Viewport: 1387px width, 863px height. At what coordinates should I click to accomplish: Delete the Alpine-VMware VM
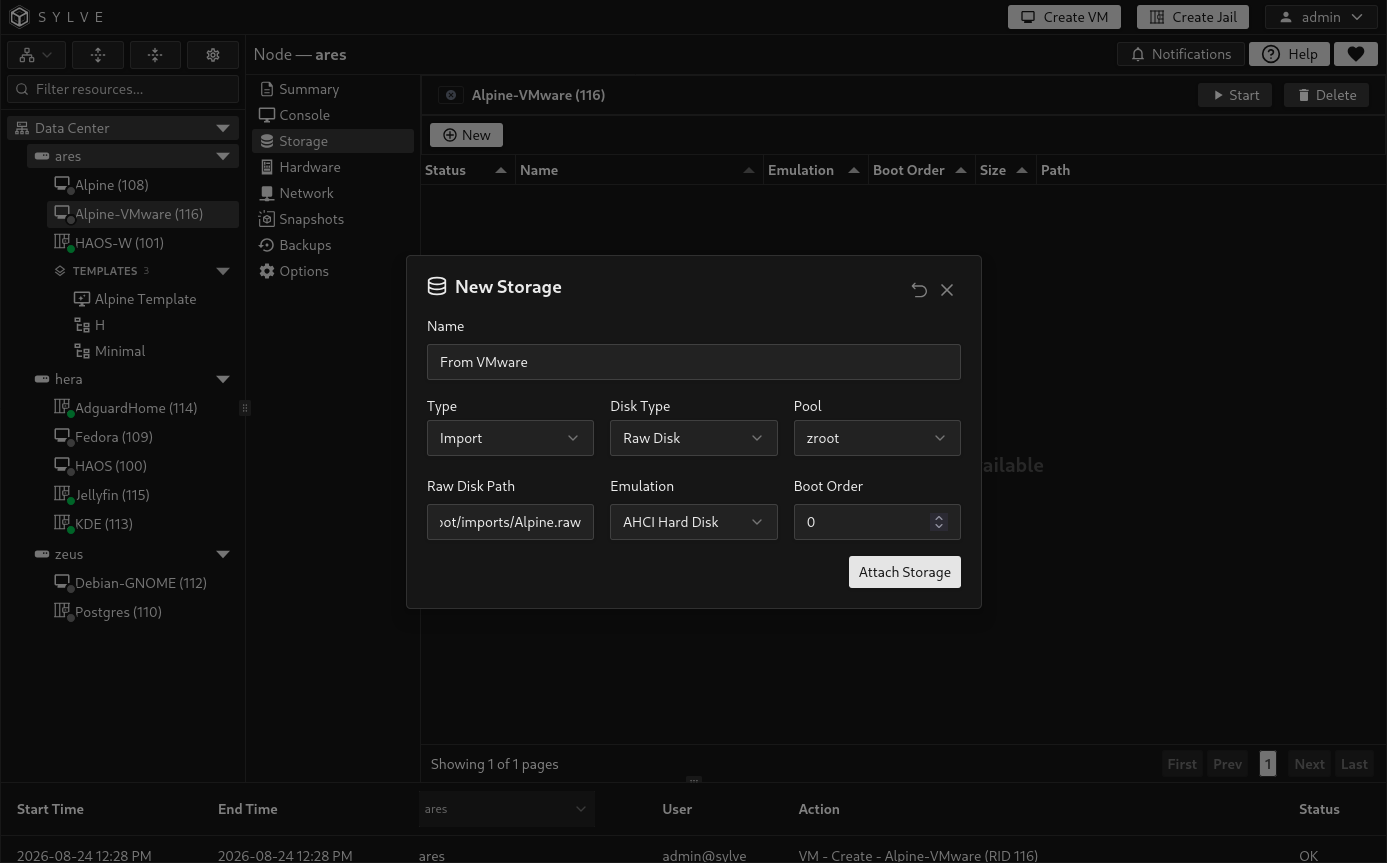tap(1326, 95)
